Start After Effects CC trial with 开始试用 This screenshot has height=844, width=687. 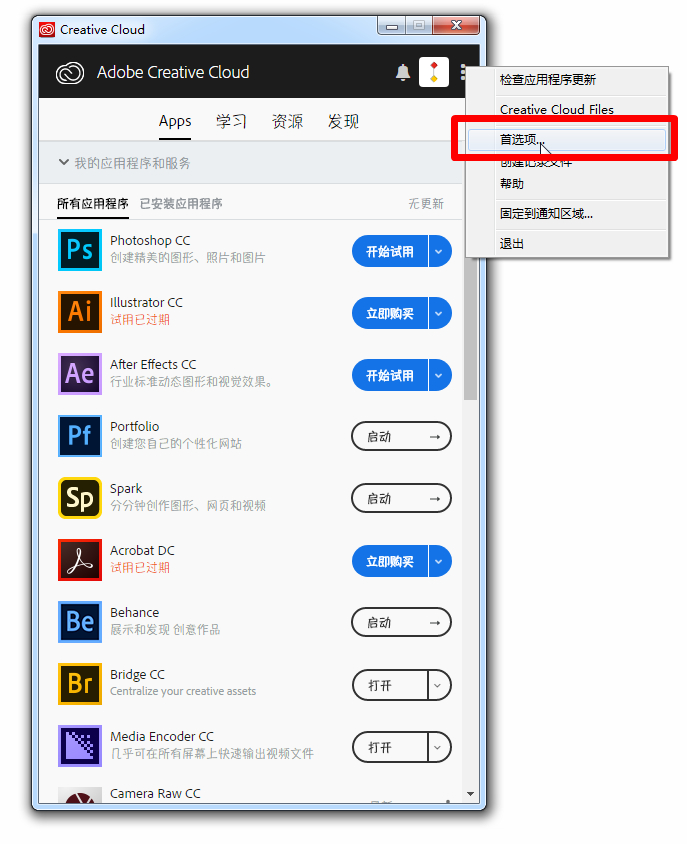click(x=390, y=375)
